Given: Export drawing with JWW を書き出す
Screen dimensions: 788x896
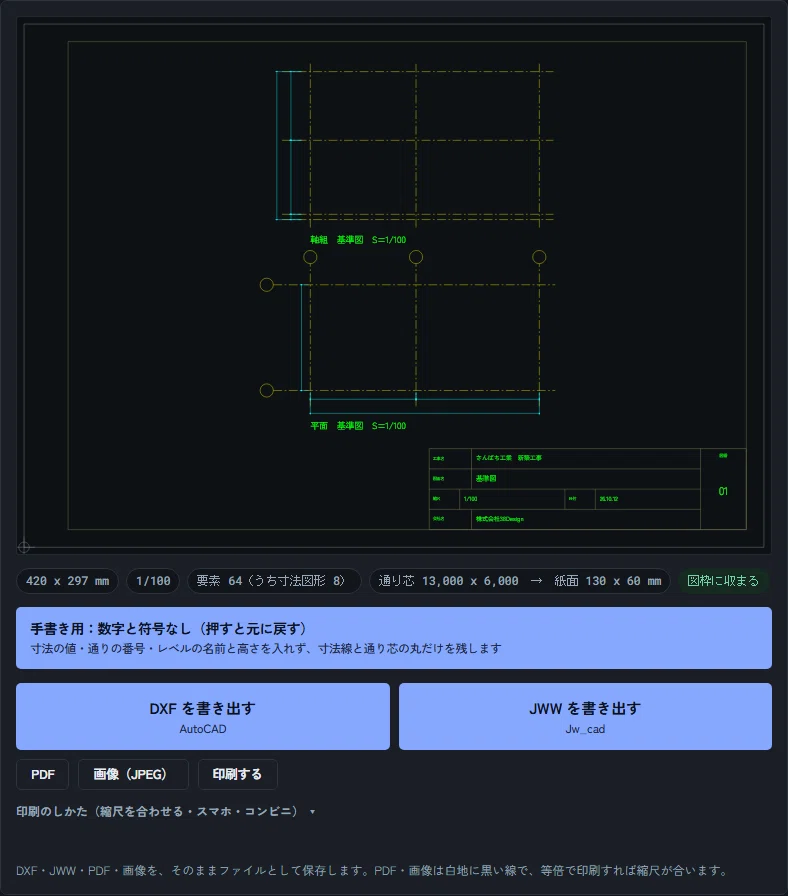Looking at the screenshot, I should point(585,717).
